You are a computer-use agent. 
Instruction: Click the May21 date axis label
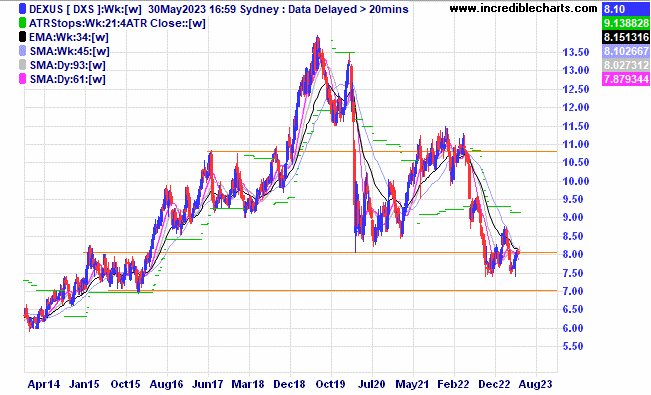click(x=412, y=384)
